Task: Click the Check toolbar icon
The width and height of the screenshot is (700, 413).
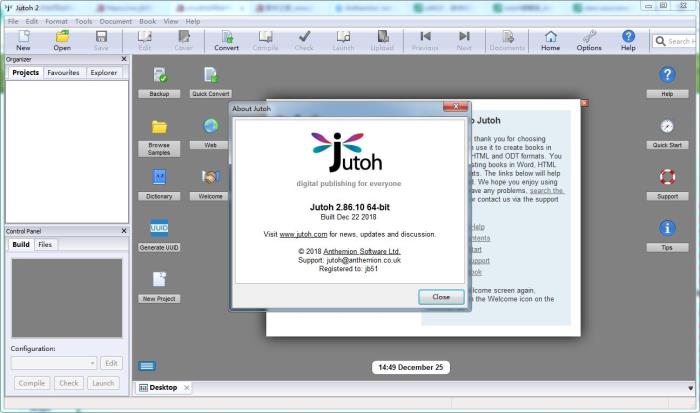Action: pos(304,41)
